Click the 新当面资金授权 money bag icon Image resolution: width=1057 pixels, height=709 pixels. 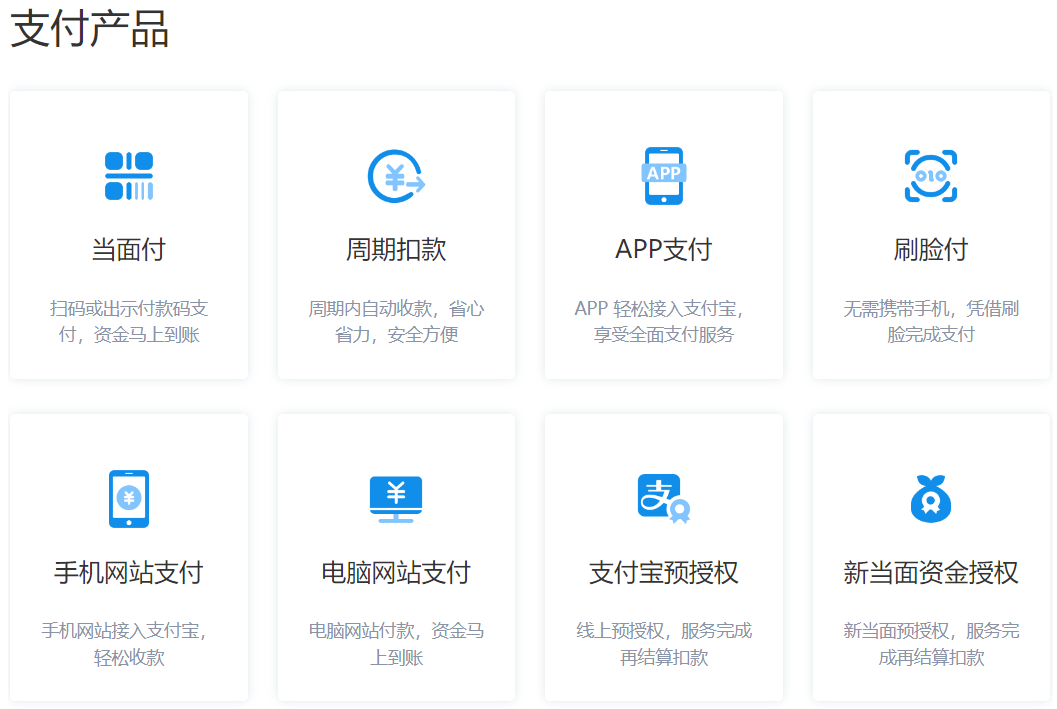(931, 499)
